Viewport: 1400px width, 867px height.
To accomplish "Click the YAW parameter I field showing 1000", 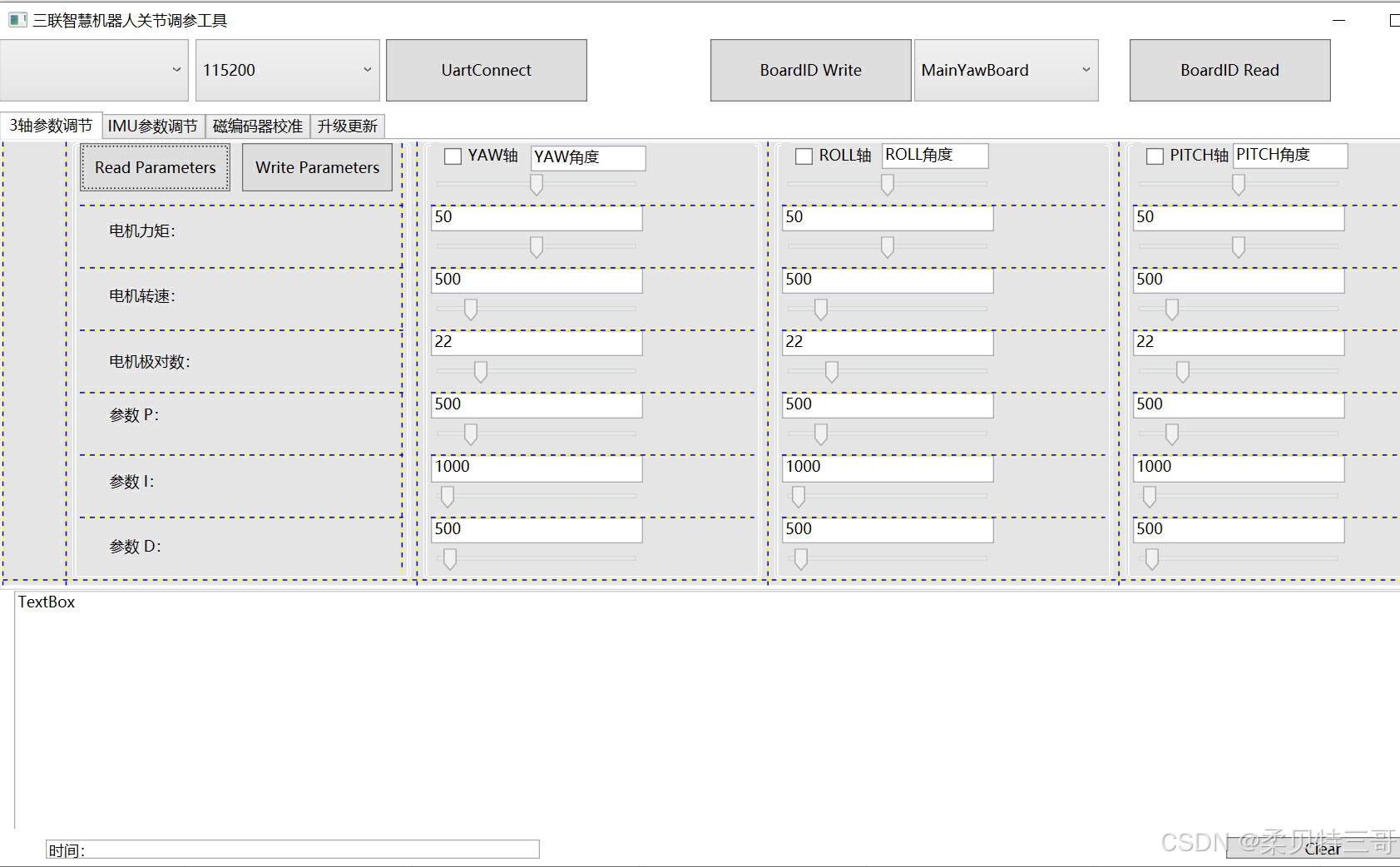I will coord(537,468).
